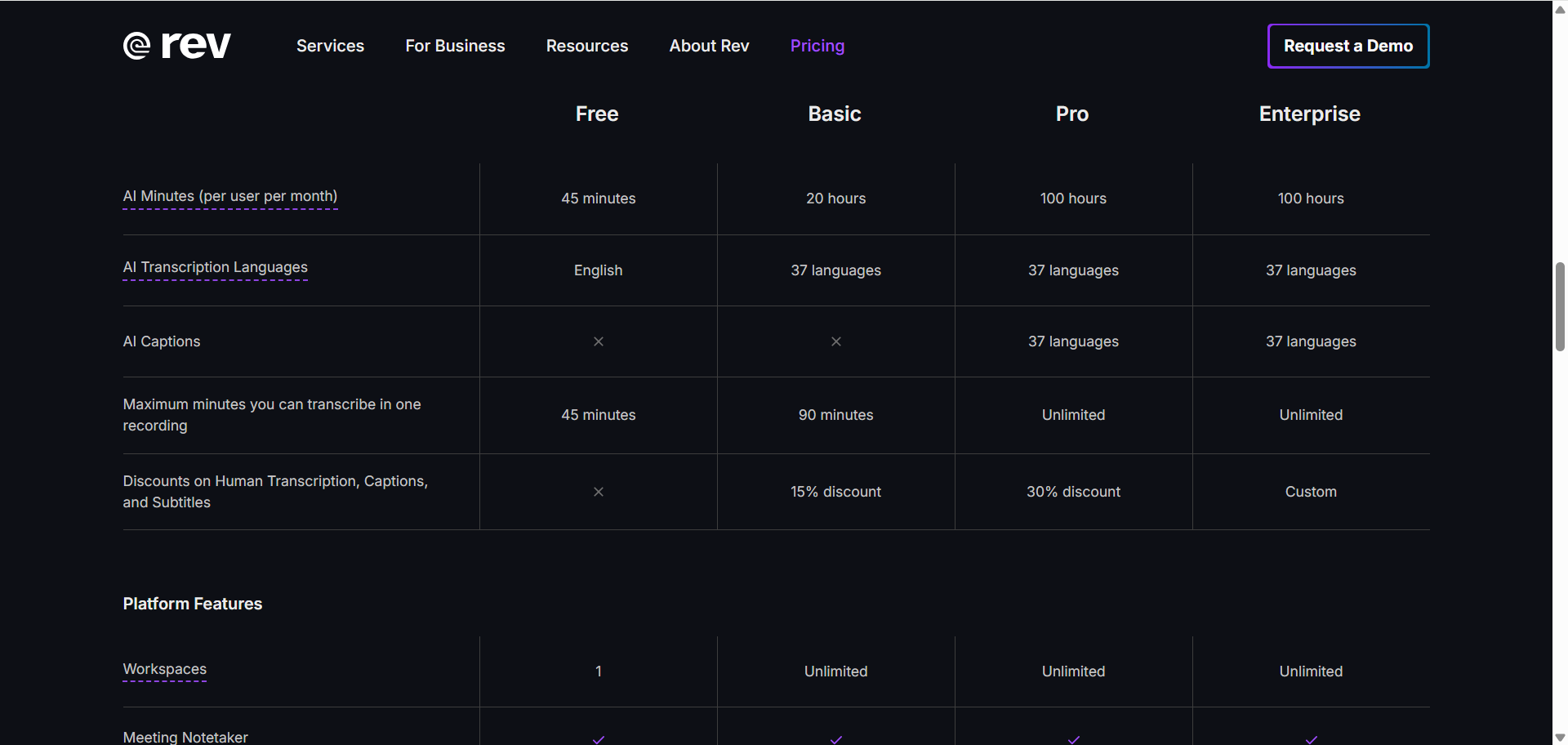Click the Basic plan Meeting Notetaker checkmark
This screenshot has height=745, width=1568.
point(836,739)
